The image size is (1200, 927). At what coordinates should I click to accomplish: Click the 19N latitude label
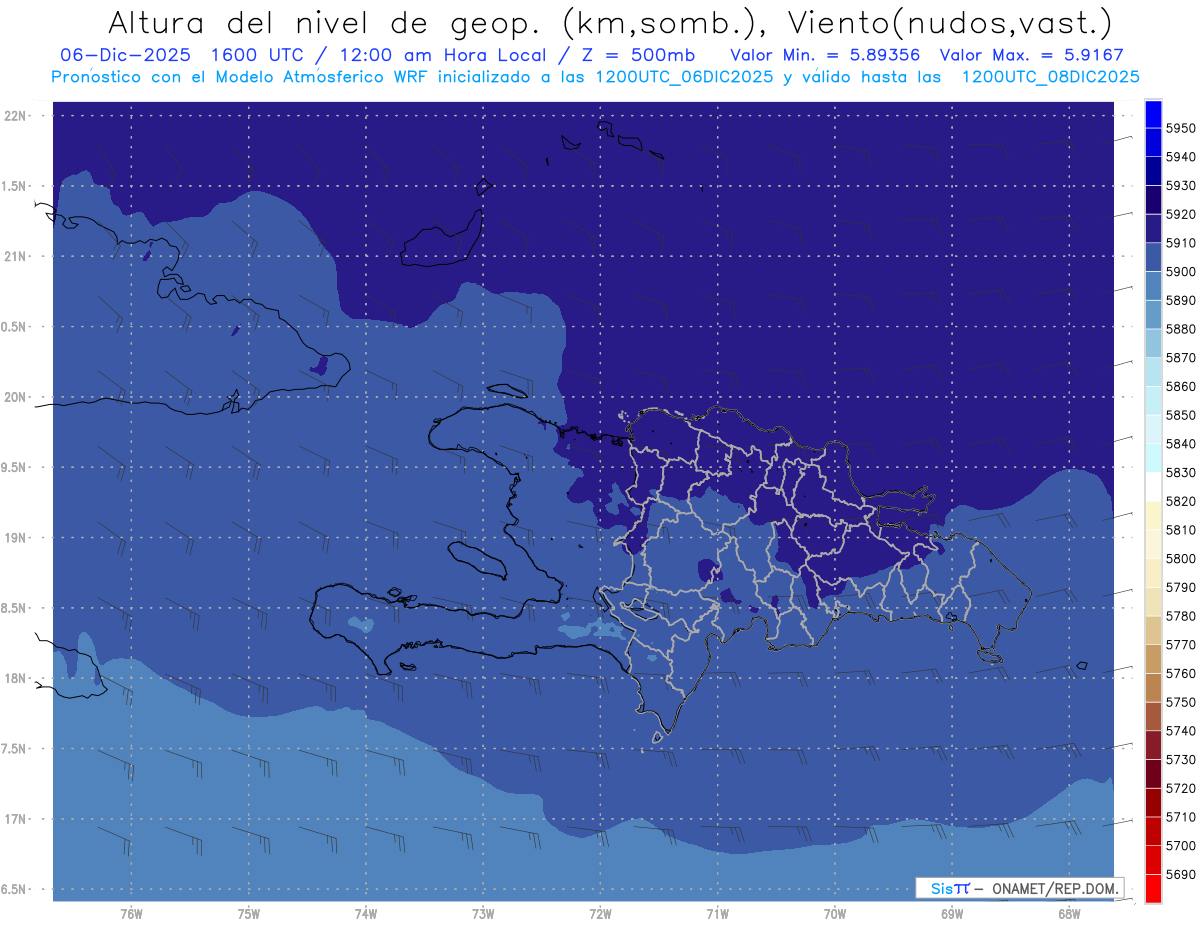click(x=17, y=538)
